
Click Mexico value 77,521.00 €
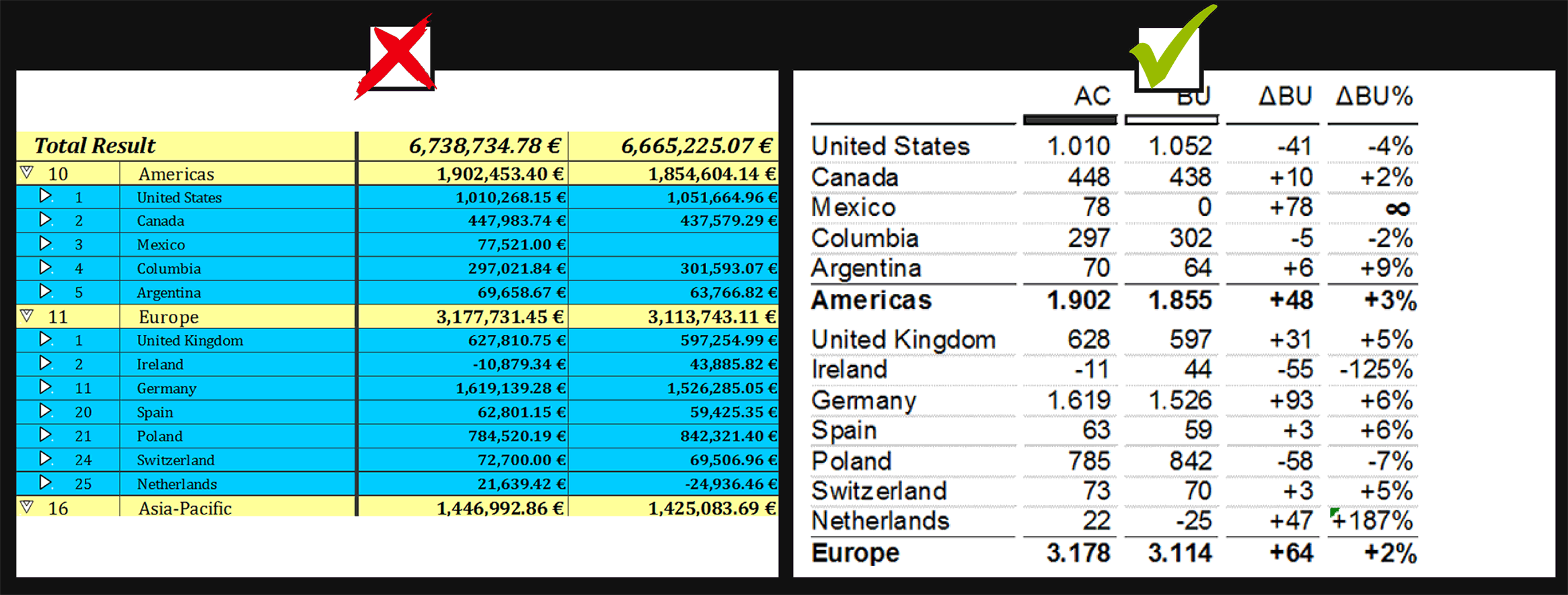521,245
